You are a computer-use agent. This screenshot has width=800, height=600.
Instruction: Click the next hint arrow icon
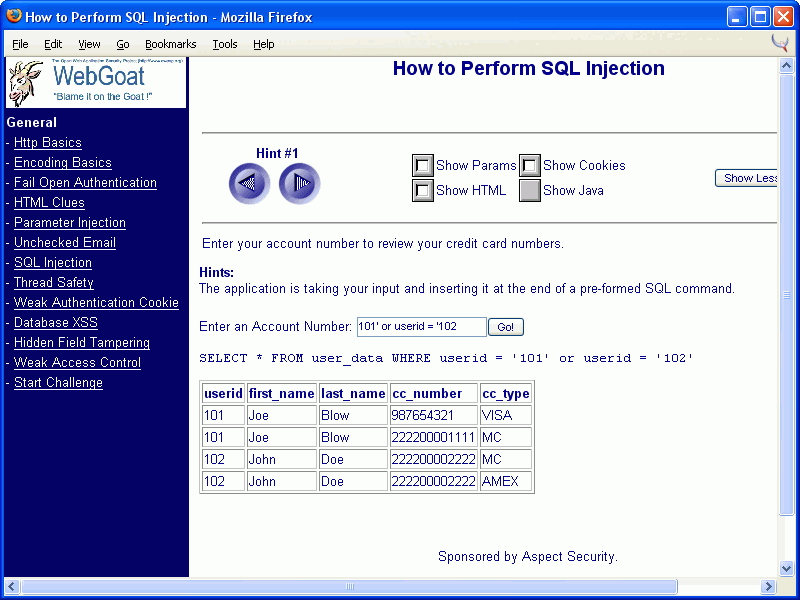point(299,184)
